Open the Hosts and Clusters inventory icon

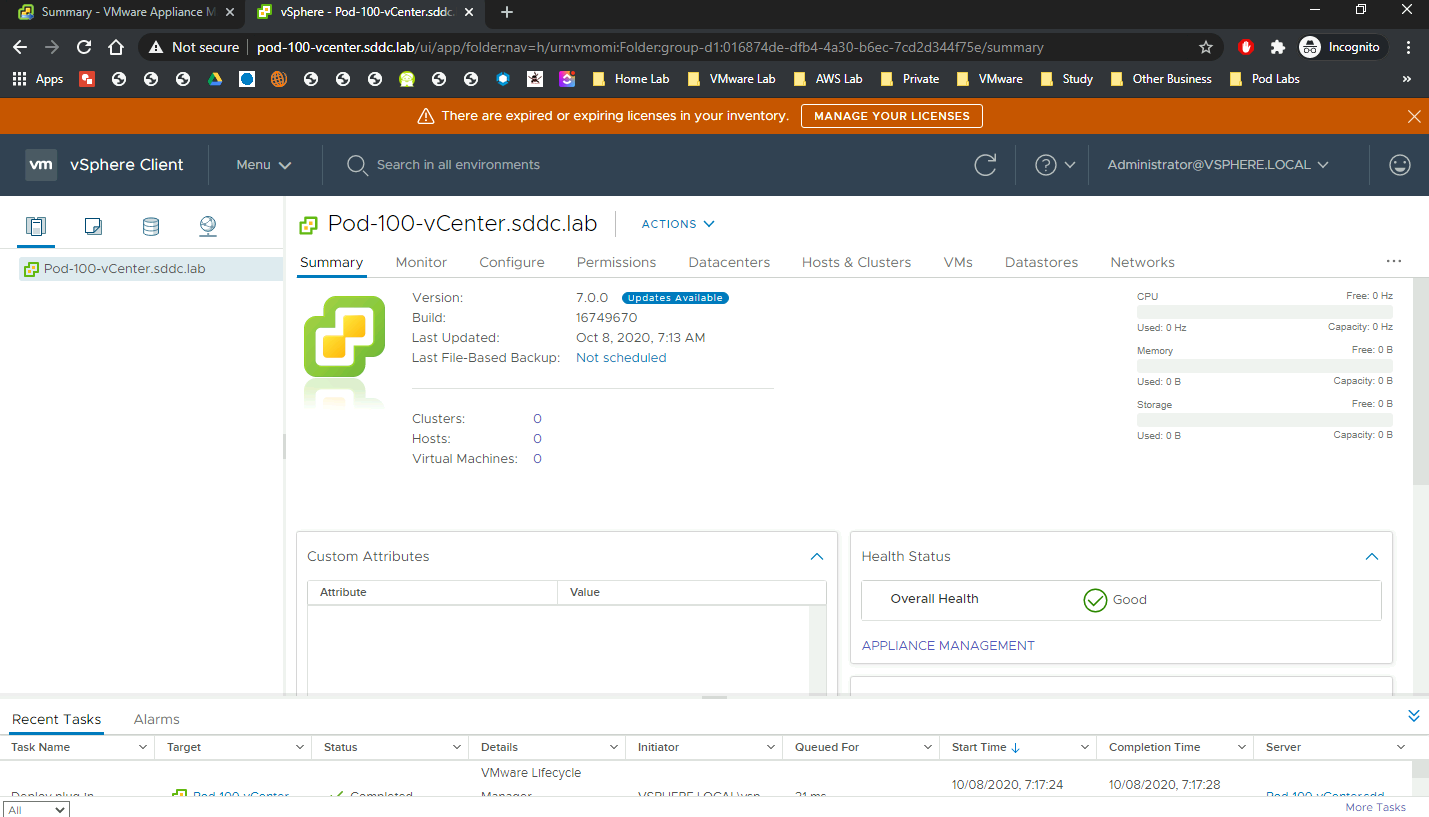[x=36, y=226]
